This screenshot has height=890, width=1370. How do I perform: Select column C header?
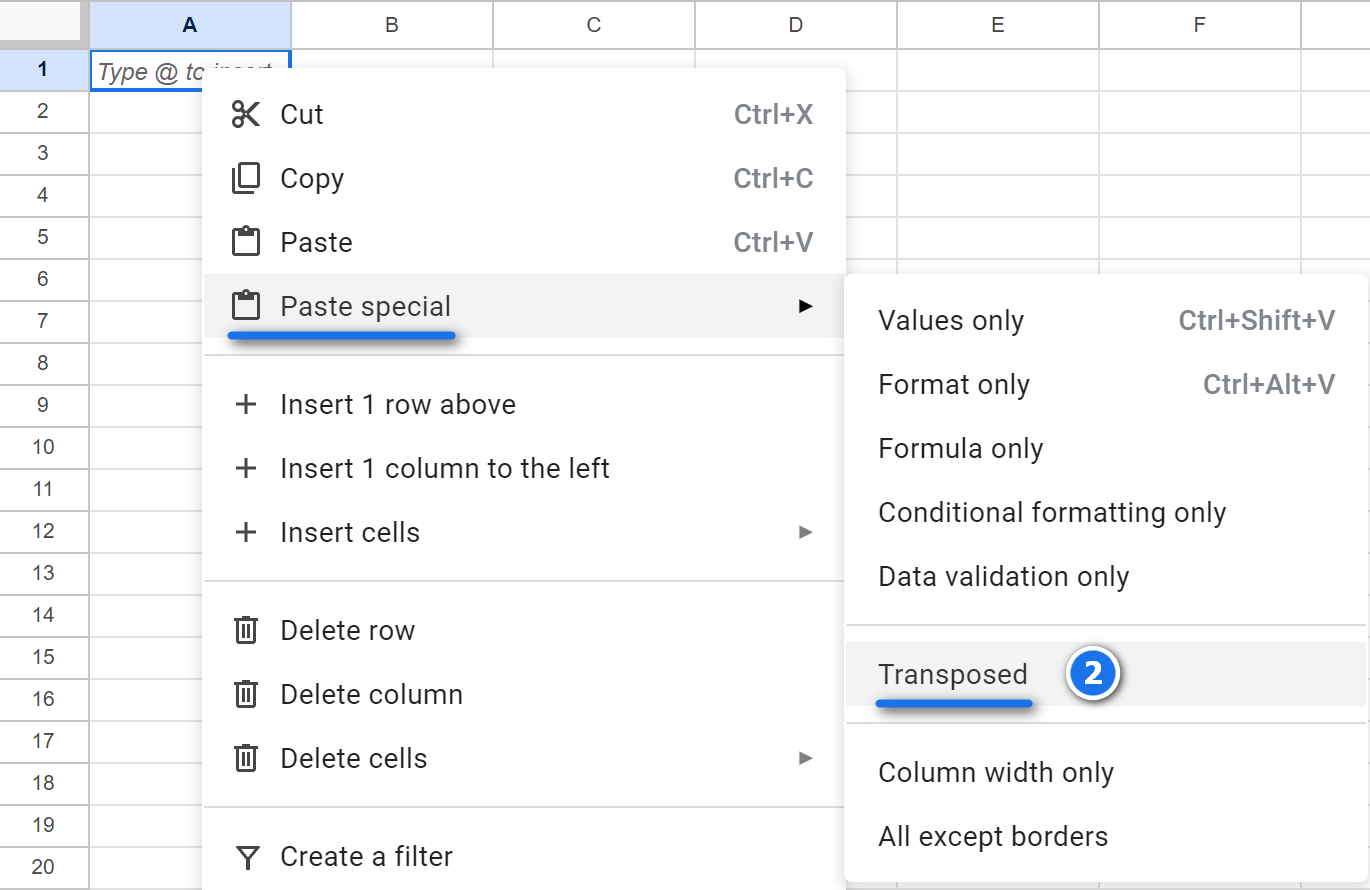coord(594,25)
